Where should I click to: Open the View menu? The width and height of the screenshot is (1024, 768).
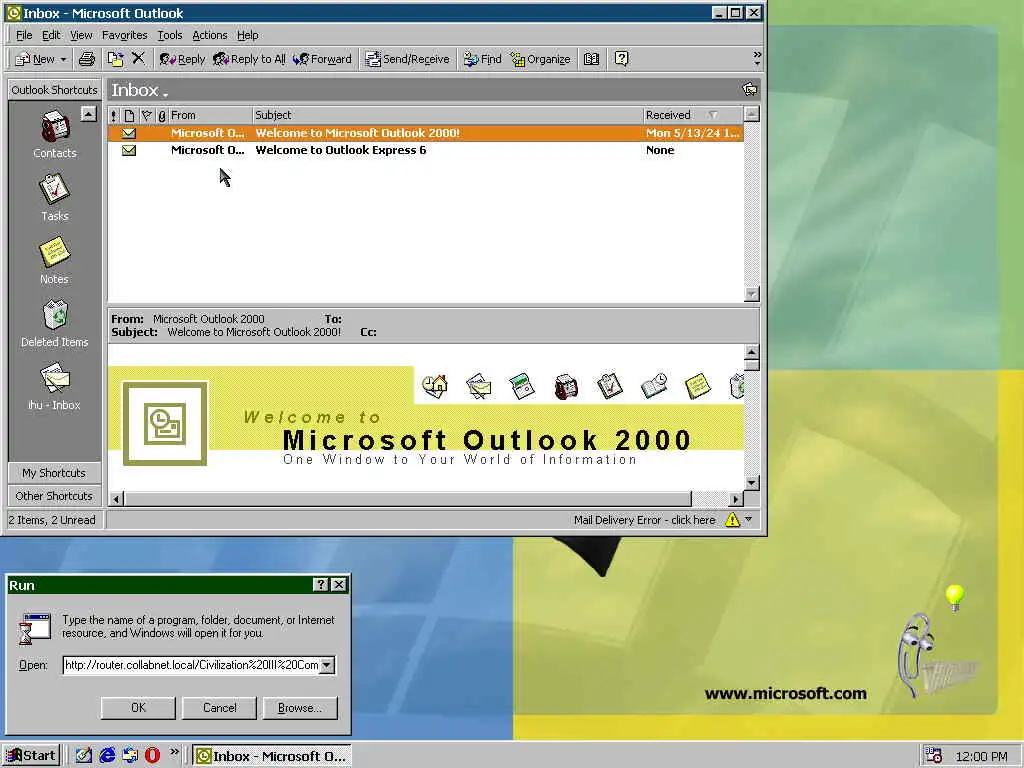click(82, 35)
